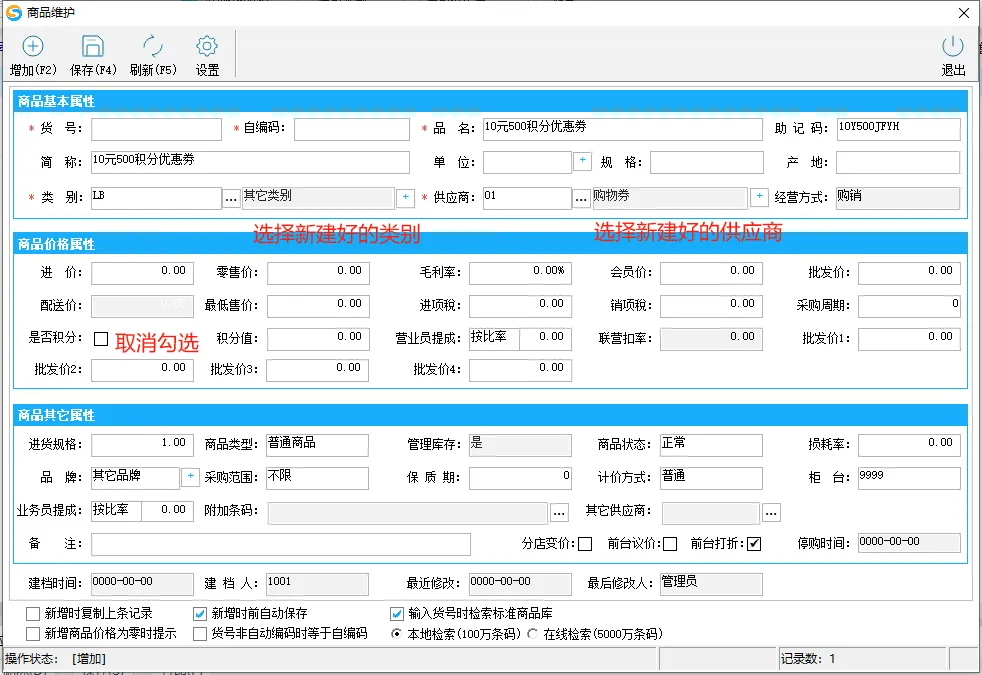Click the 产地 origin field

pos(898,162)
